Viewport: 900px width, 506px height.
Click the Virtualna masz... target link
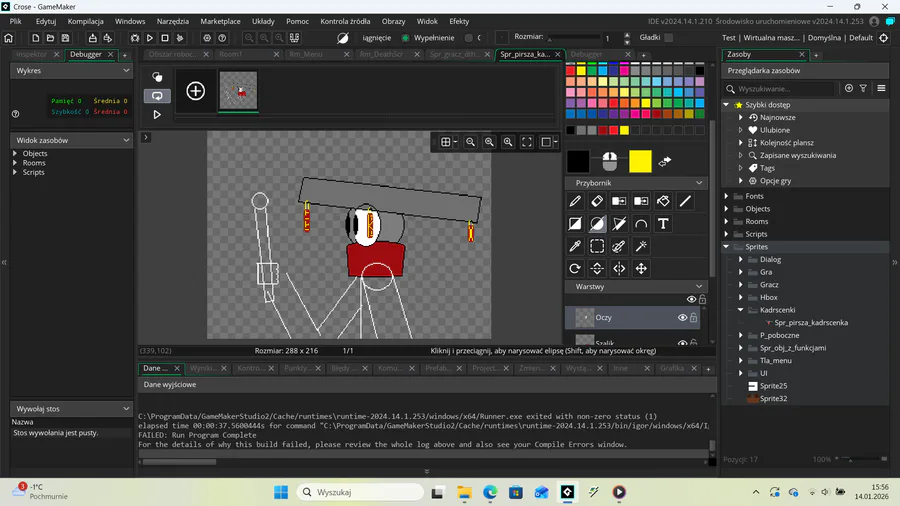click(771, 38)
